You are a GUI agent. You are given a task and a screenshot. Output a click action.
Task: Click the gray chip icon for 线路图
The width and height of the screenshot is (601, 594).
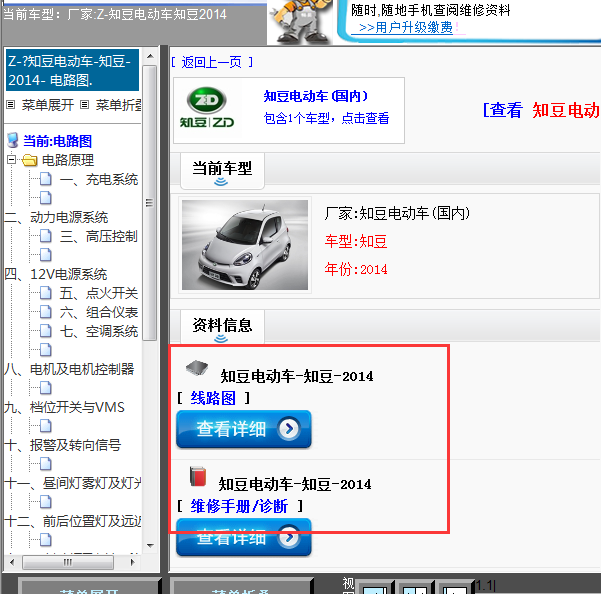coord(197,368)
